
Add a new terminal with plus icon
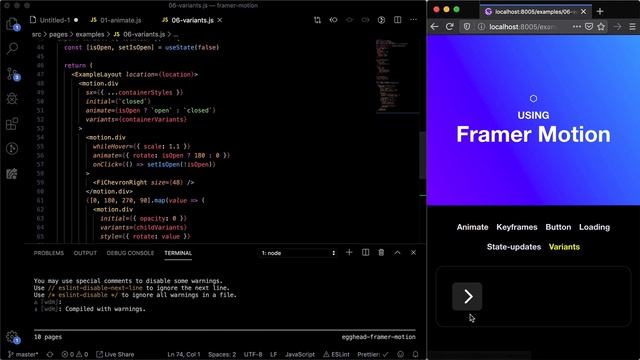click(x=349, y=253)
